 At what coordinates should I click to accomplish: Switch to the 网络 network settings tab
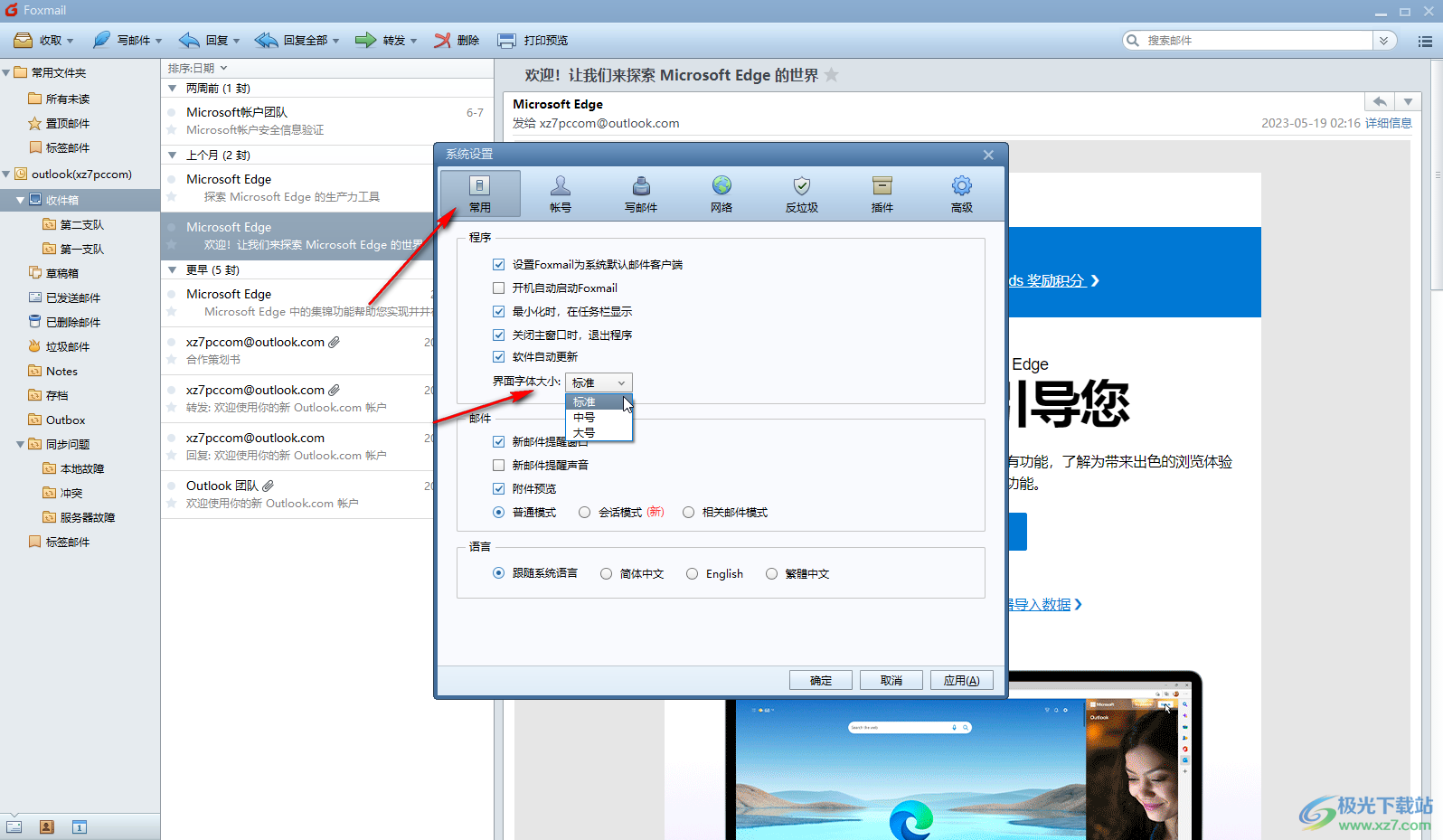coord(721,193)
